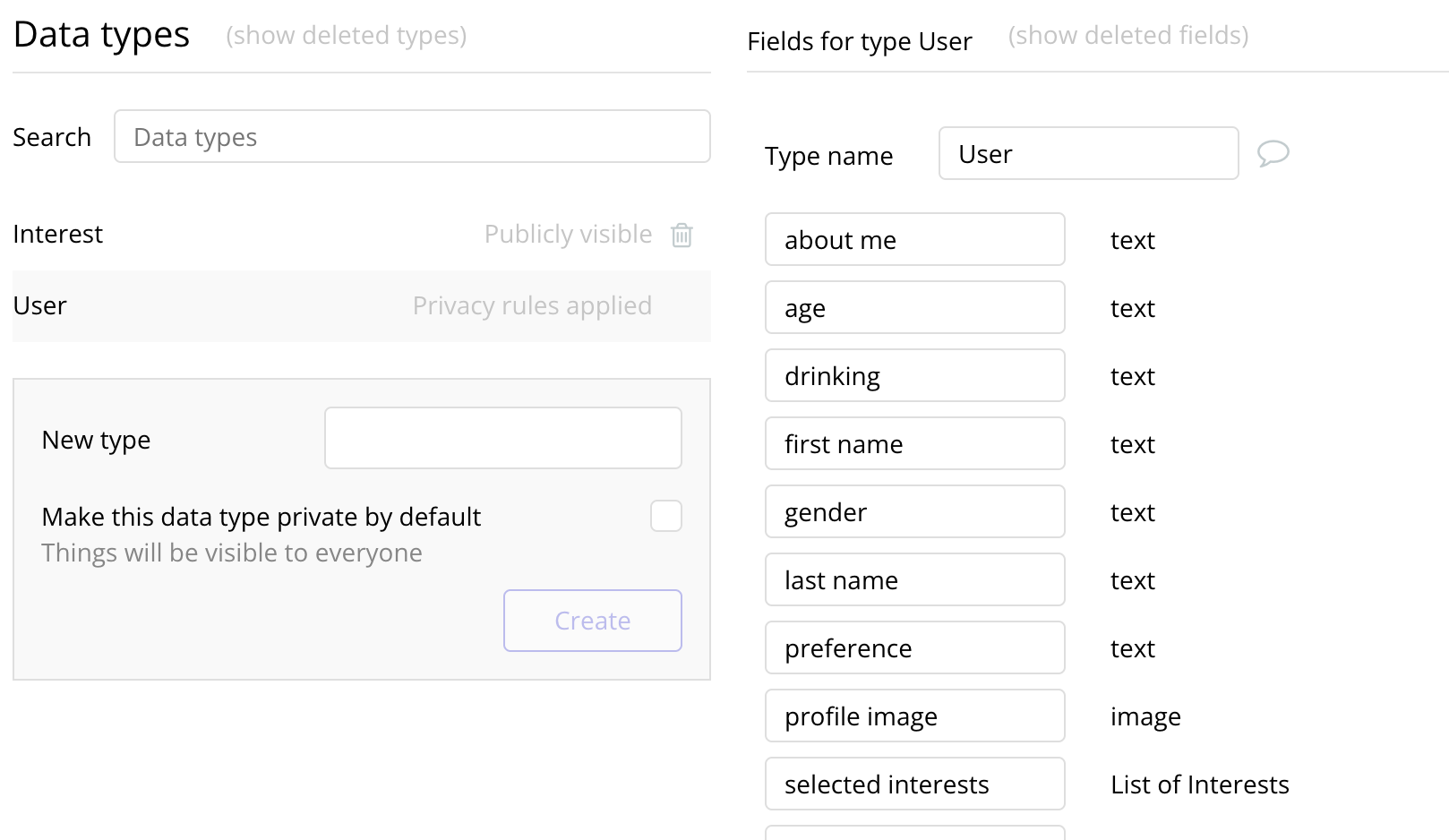Open the comment bubble next to Type name
The width and height of the screenshot is (1449, 840).
click(1273, 153)
